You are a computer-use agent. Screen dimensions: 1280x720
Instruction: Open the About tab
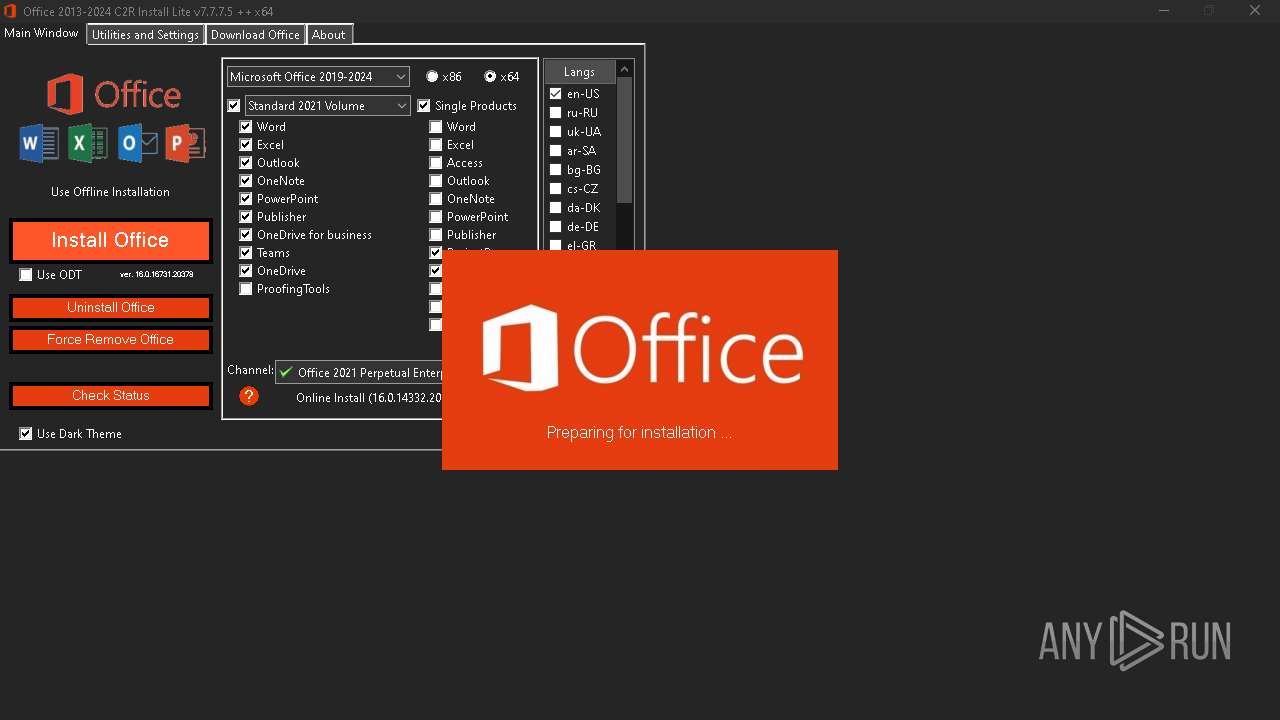pos(328,35)
